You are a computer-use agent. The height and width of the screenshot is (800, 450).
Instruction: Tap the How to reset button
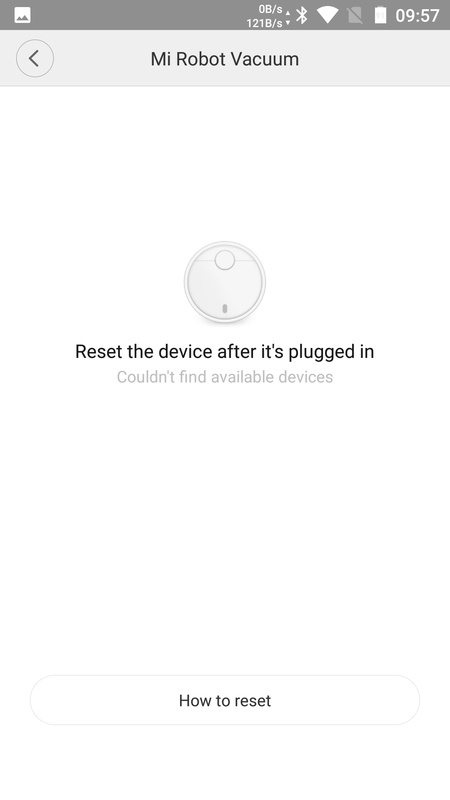(x=225, y=700)
